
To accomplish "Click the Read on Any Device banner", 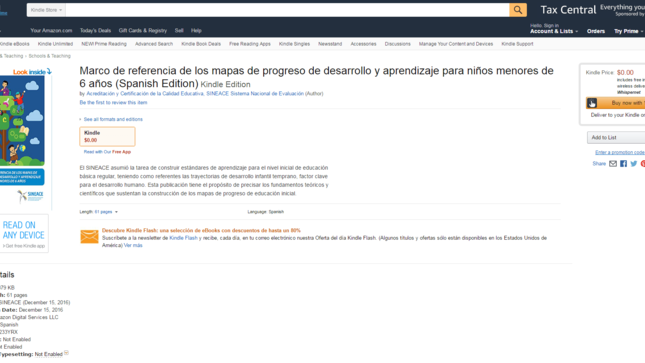I will [24, 233].
